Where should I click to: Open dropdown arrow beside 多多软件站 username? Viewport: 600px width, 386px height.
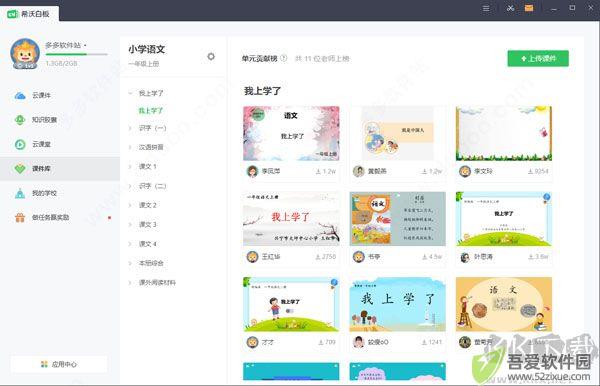point(85,46)
